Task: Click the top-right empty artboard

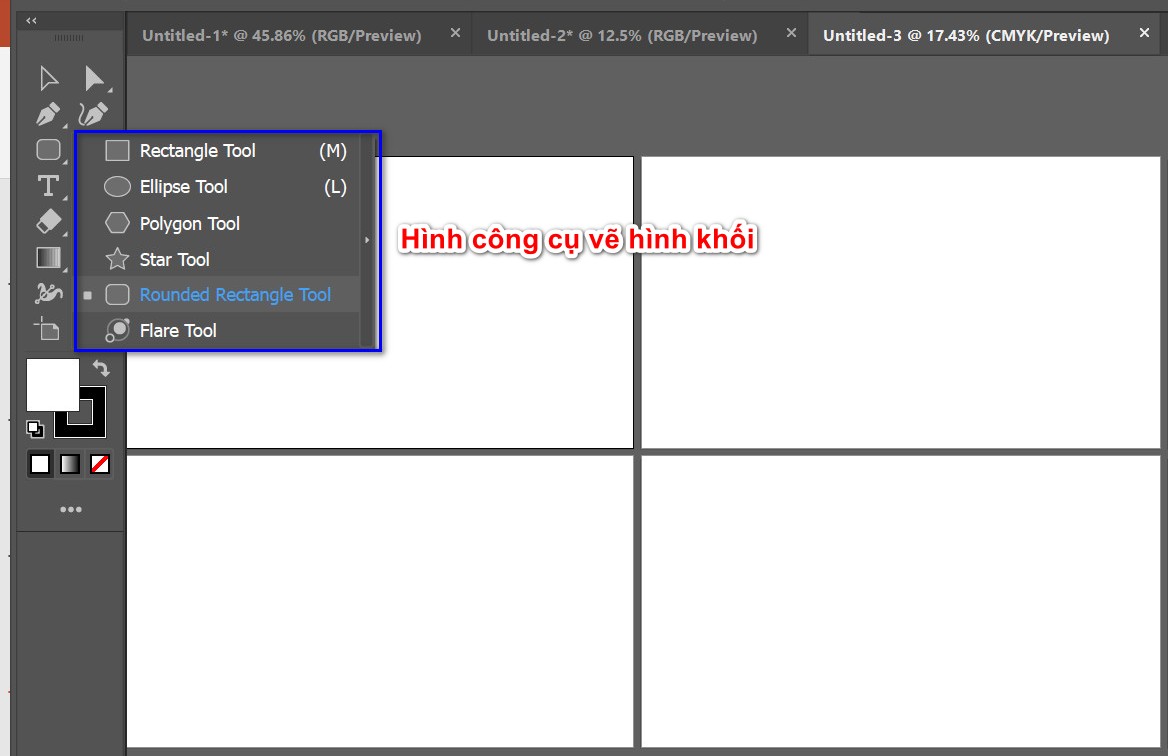Action: click(900, 302)
